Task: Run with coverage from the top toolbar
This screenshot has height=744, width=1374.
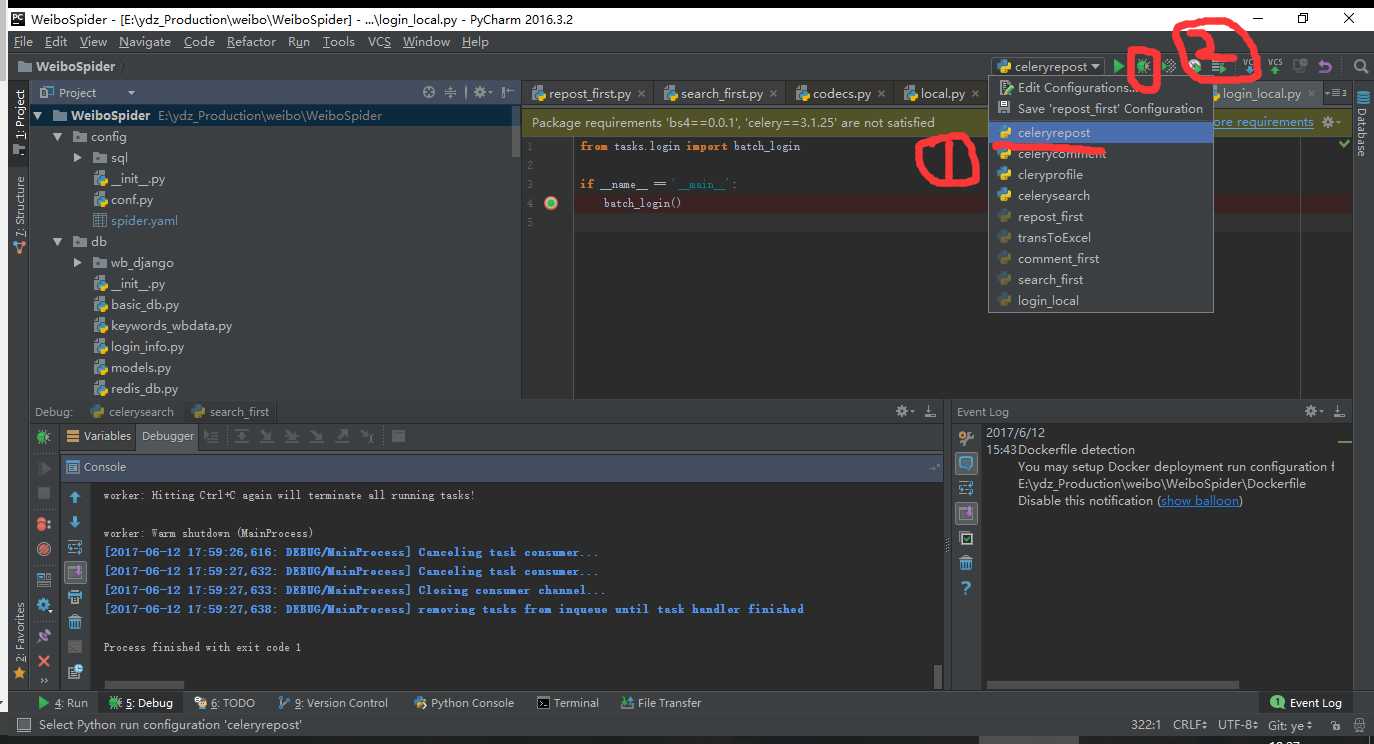Action: point(1168,66)
